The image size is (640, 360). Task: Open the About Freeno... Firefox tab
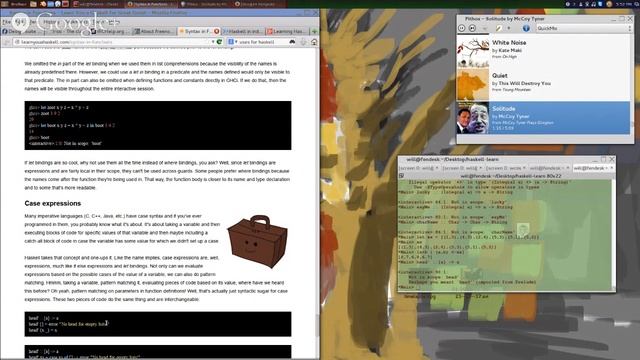coord(154,31)
